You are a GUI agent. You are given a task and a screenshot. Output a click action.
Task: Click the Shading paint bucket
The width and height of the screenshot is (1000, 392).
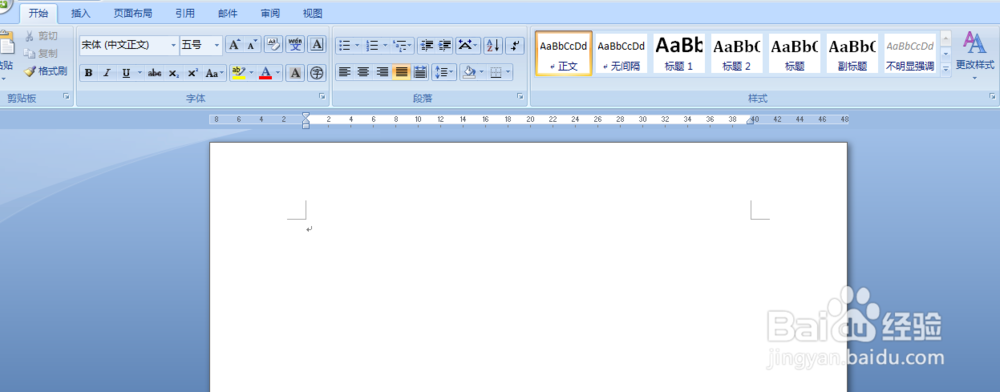[x=469, y=72]
